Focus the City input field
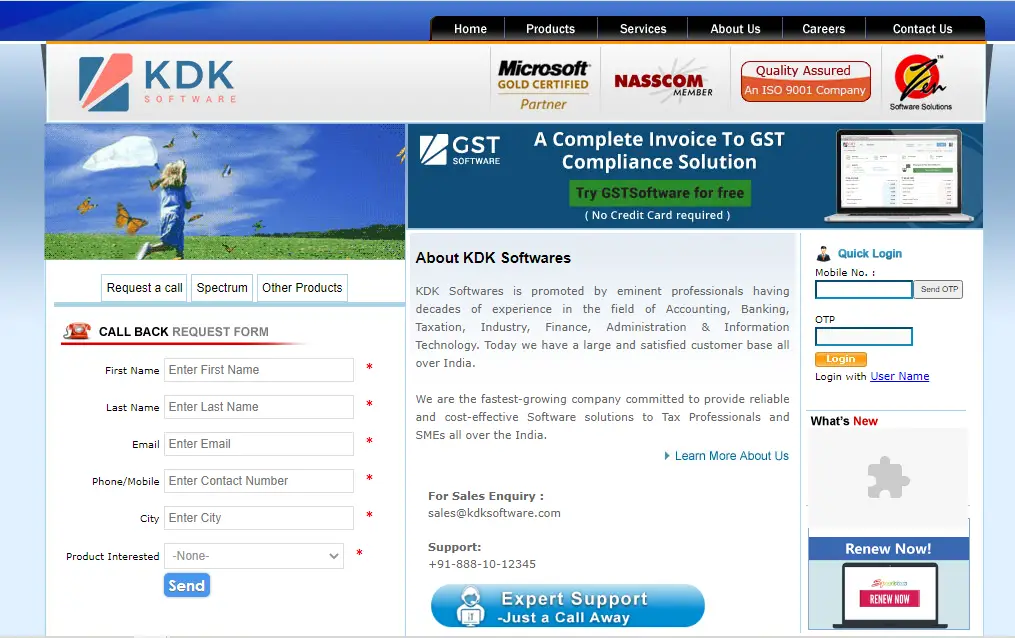 (x=259, y=518)
